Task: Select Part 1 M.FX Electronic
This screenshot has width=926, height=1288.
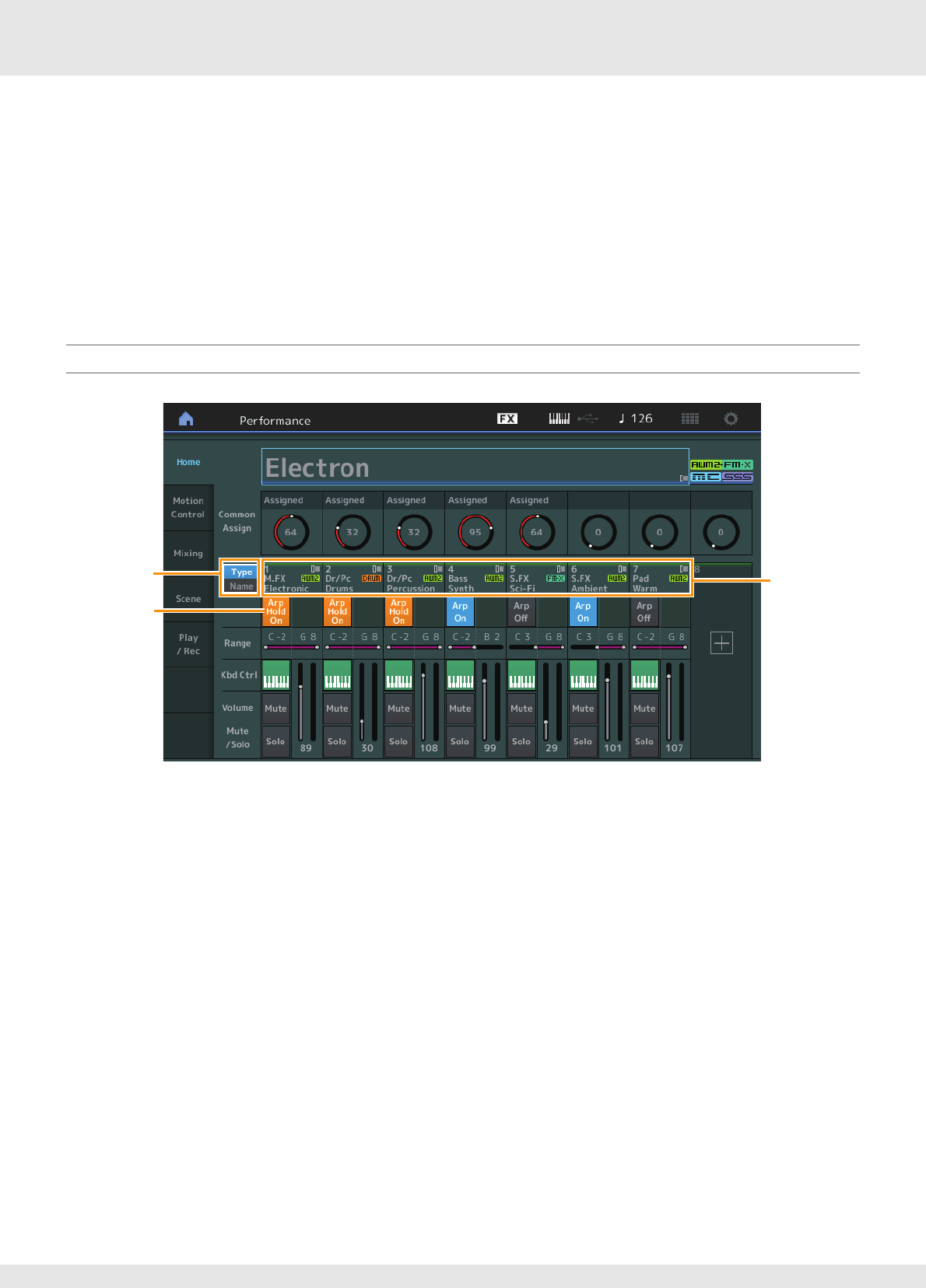Action: [x=292, y=579]
